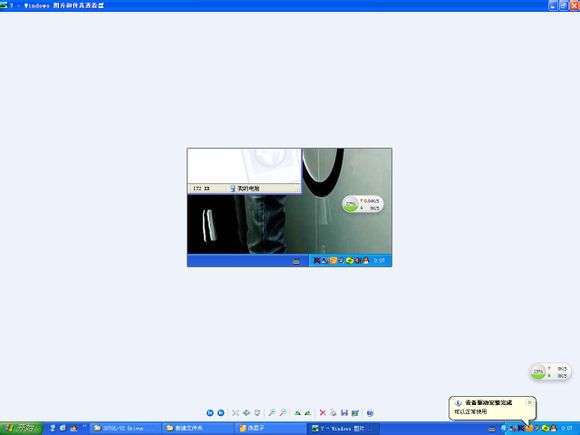Click the Copy To save icon
Screen dimensions: 580x435
point(344,413)
